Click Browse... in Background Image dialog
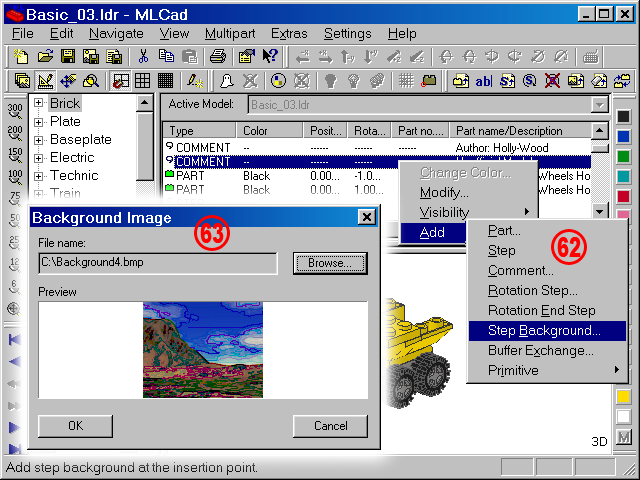The width and height of the screenshot is (640, 480). point(330,263)
